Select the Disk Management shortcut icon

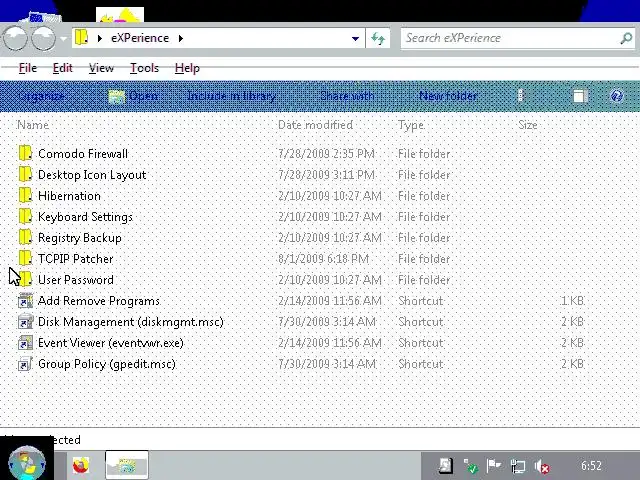pyautogui.click(x=25, y=321)
